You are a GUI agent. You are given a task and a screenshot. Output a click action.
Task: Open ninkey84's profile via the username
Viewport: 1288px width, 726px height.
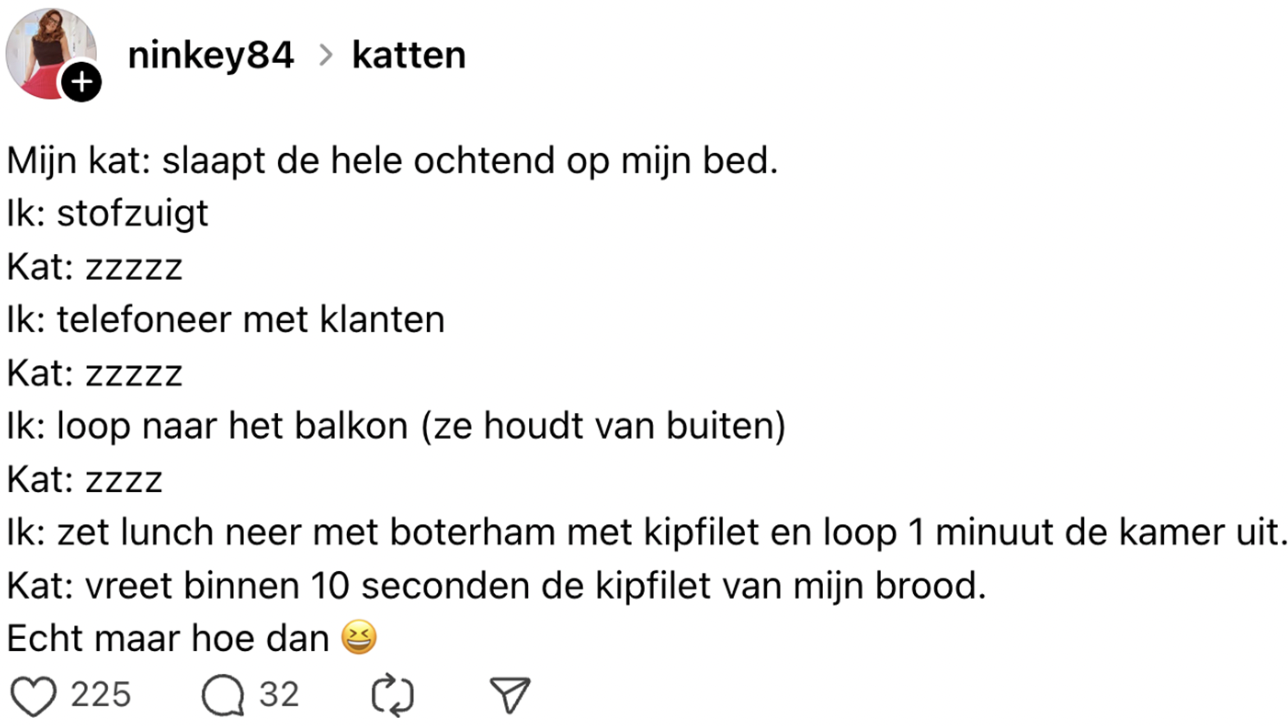pyautogui.click(x=210, y=55)
